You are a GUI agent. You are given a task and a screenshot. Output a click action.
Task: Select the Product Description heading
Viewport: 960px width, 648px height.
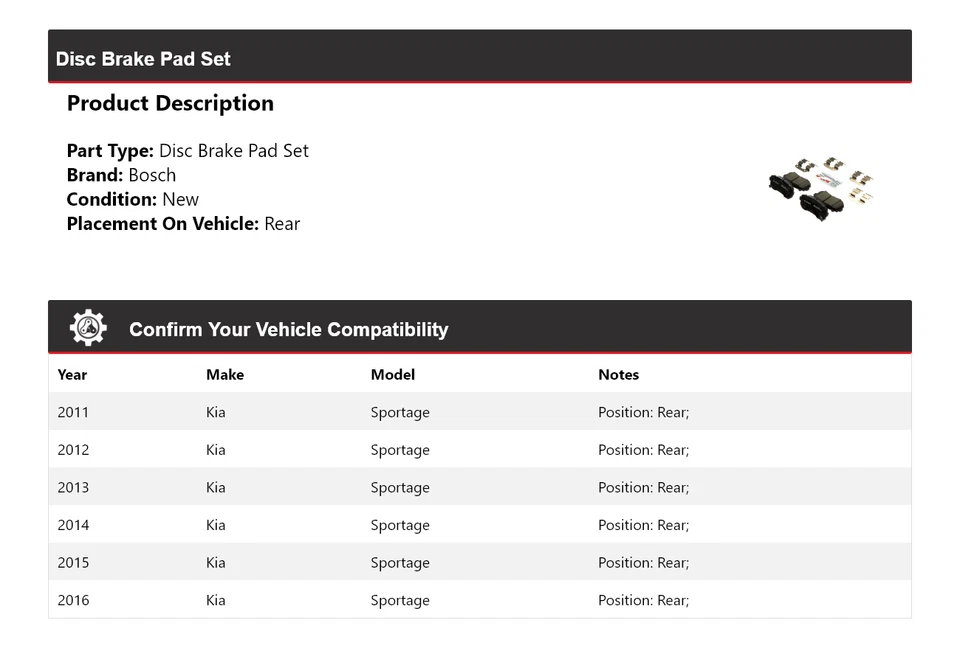coord(170,103)
